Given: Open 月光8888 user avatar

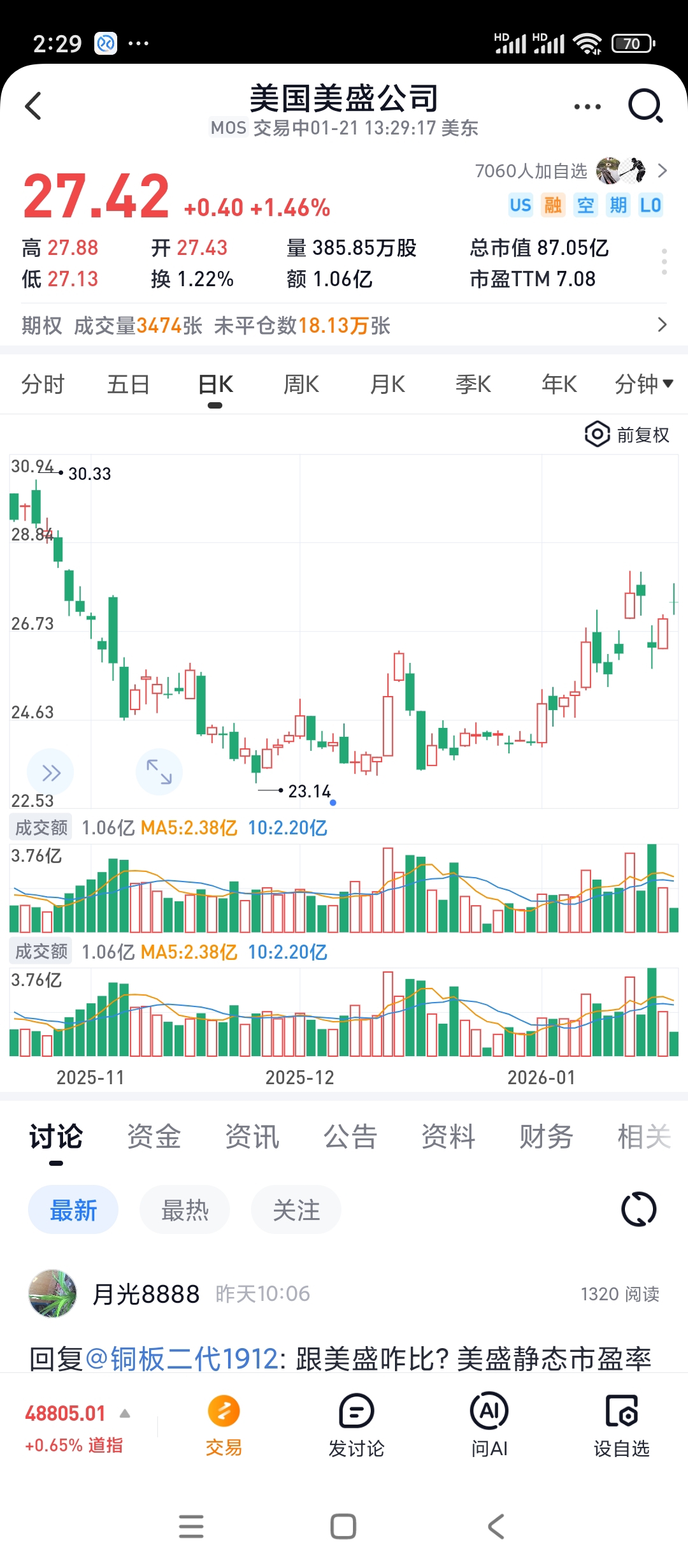Looking at the screenshot, I should [x=52, y=1293].
